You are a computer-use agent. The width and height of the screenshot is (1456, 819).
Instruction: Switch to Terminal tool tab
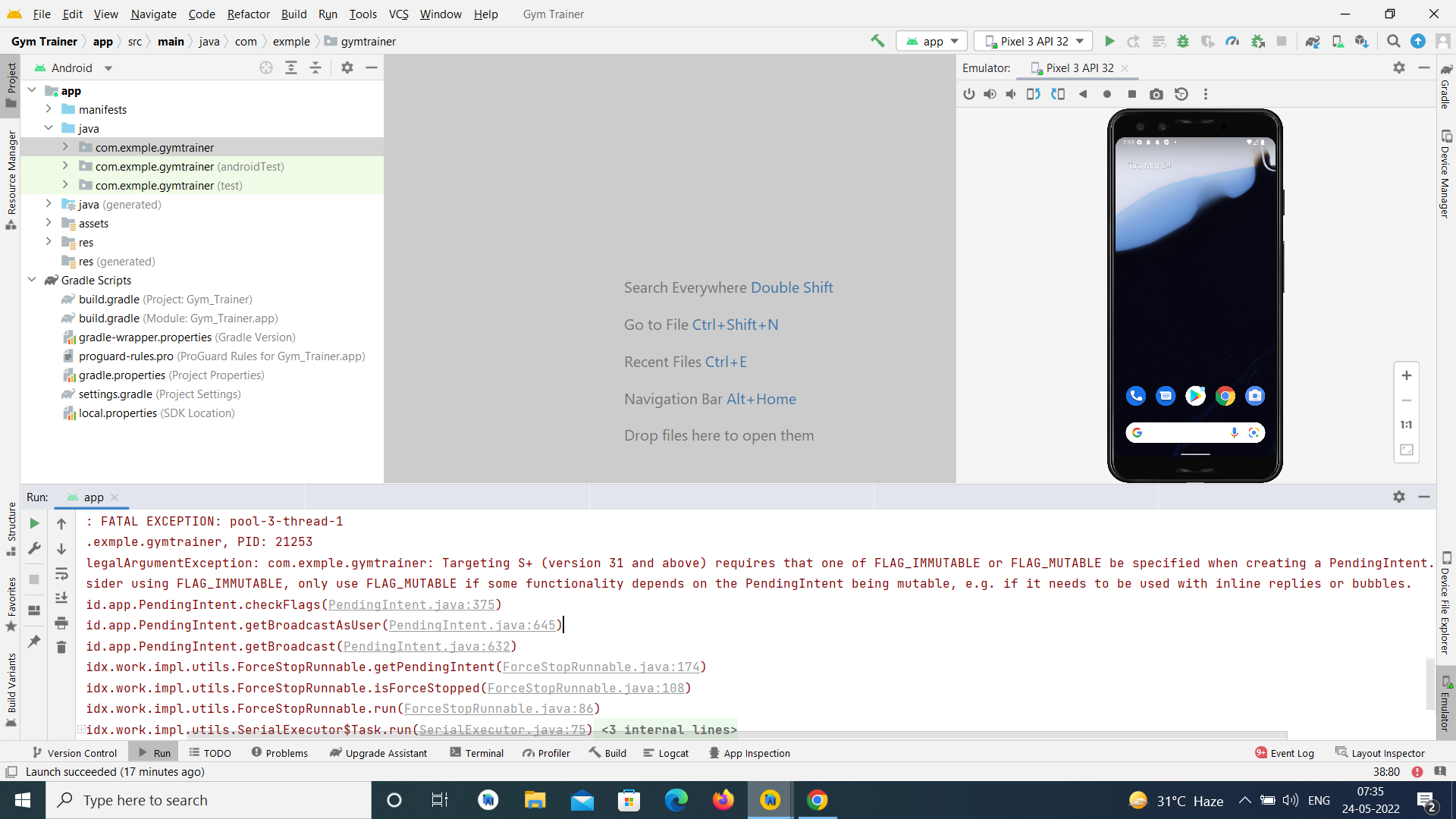[476, 753]
